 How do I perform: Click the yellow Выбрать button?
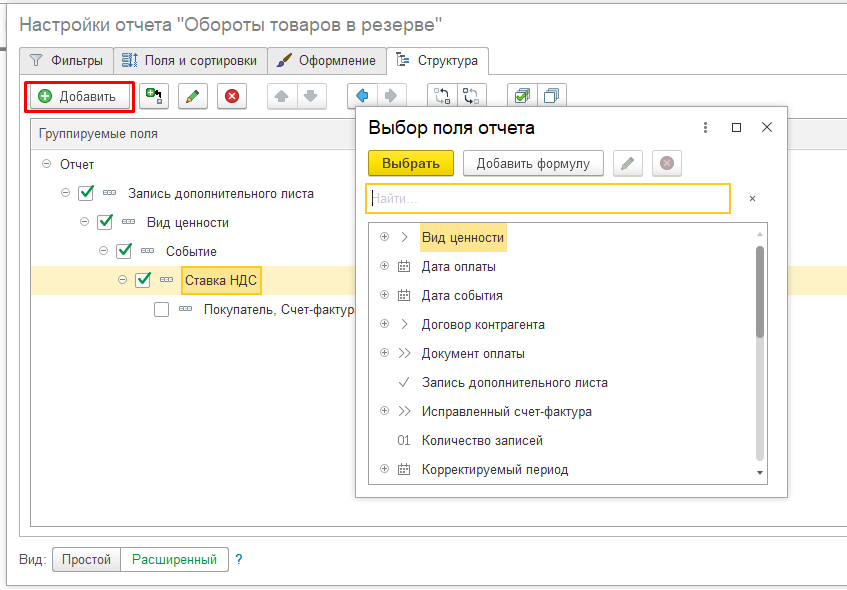(x=411, y=163)
